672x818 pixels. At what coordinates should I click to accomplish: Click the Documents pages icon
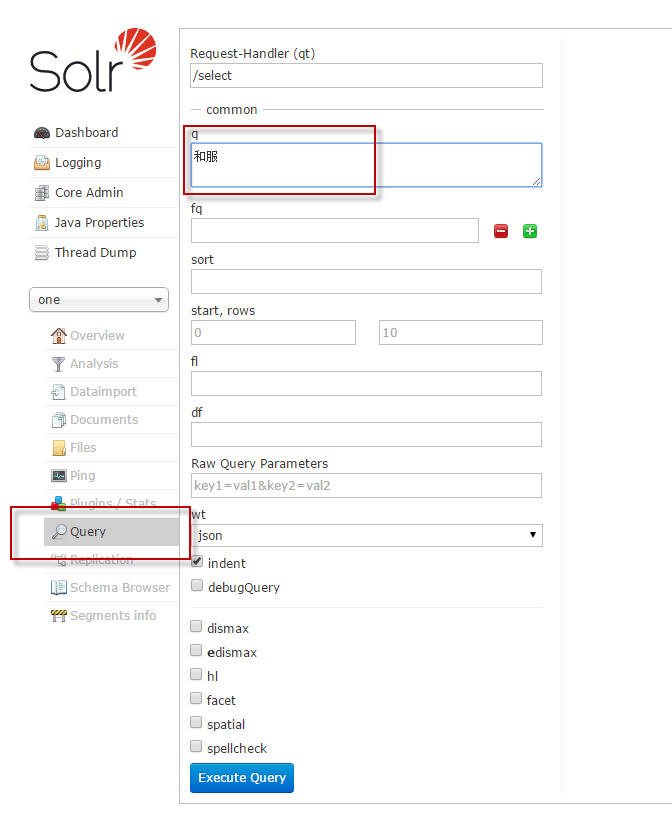pyautogui.click(x=59, y=420)
